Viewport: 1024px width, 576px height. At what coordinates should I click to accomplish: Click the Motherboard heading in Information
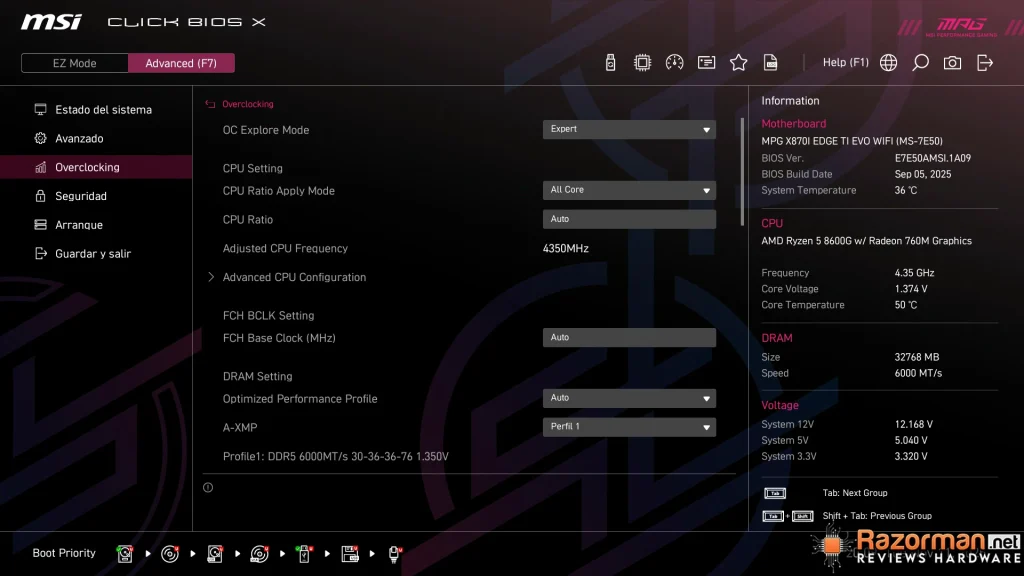click(793, 123)
